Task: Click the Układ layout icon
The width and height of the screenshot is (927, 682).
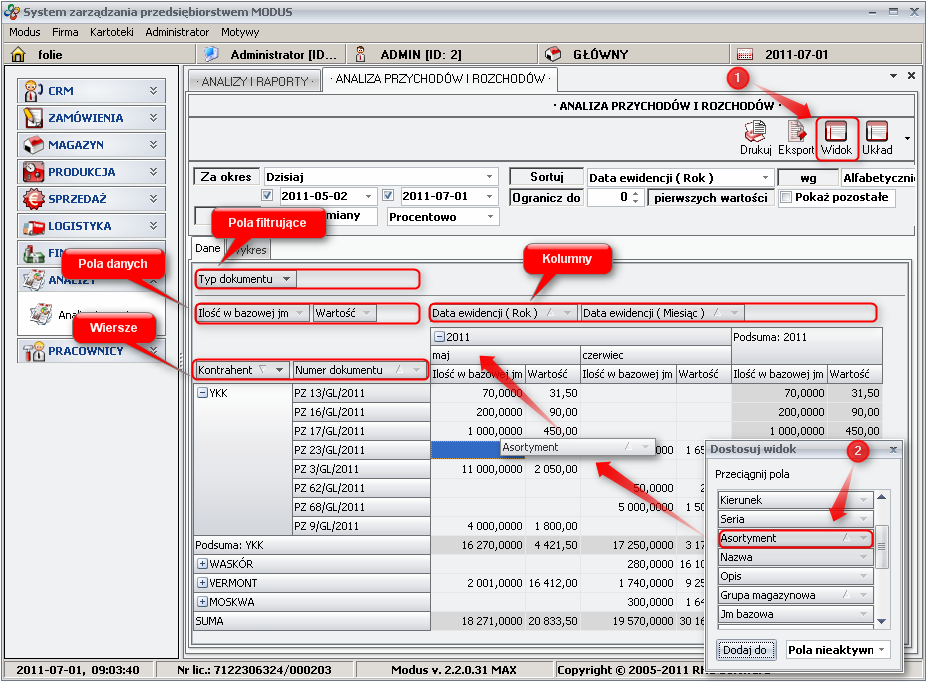Action: pyautogui.click(x=876, y=132)
